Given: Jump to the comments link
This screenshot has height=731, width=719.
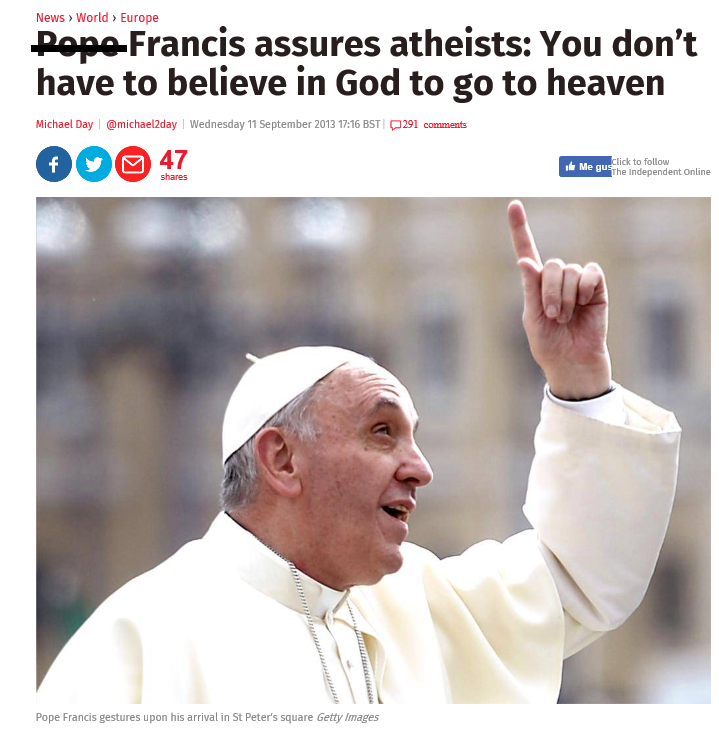Looking at the screenshot, I should (x=445, y=125).
